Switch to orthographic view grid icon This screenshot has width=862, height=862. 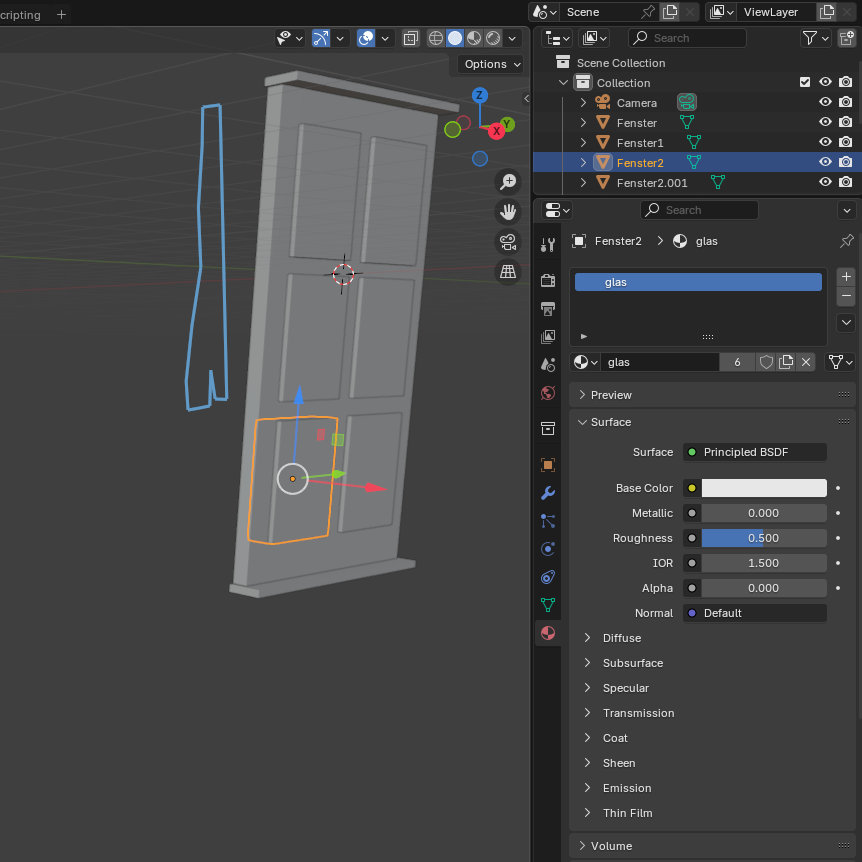[x=508, y=272]
